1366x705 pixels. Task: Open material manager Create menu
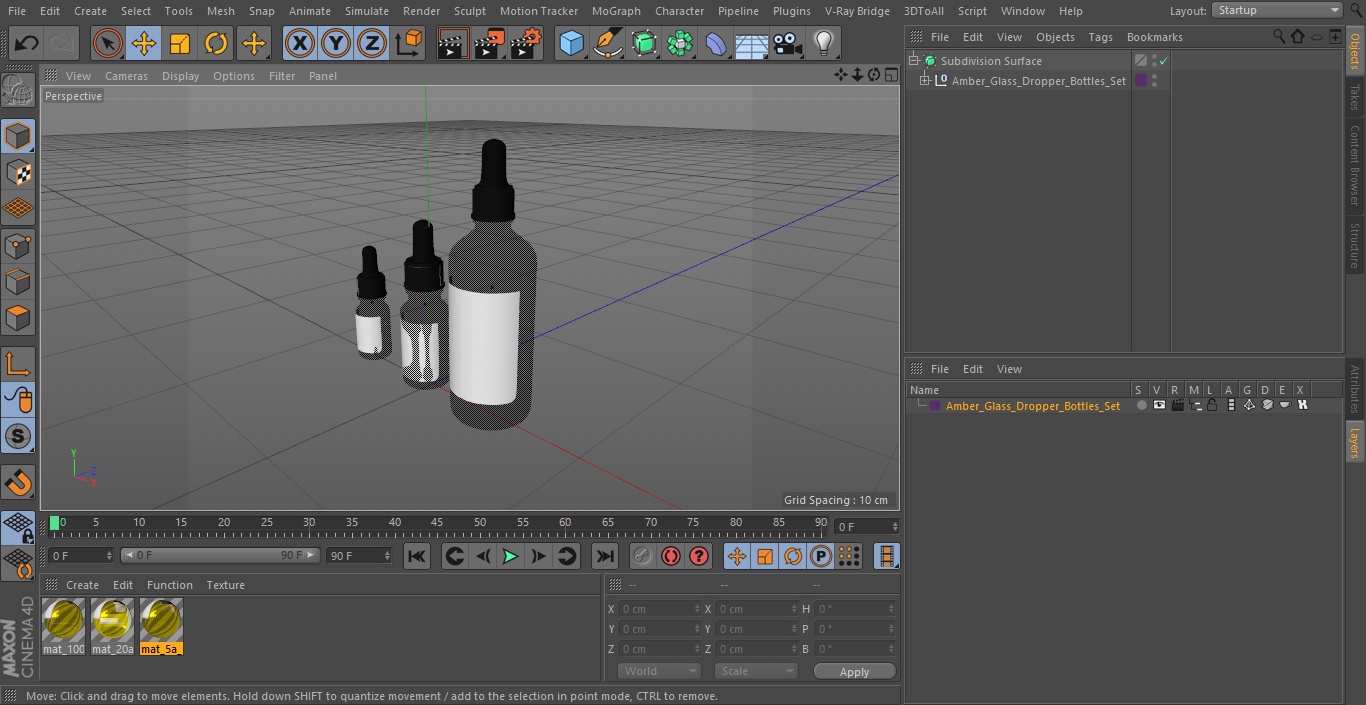click(82, 585)
